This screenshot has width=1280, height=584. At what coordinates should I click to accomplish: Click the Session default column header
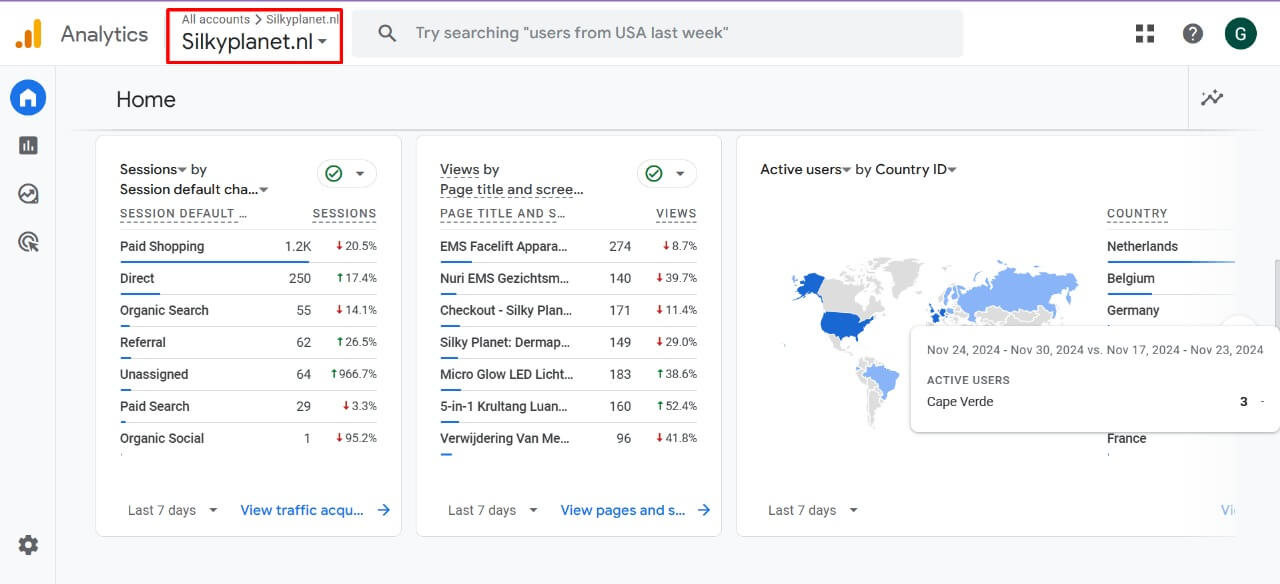point(183,214)
